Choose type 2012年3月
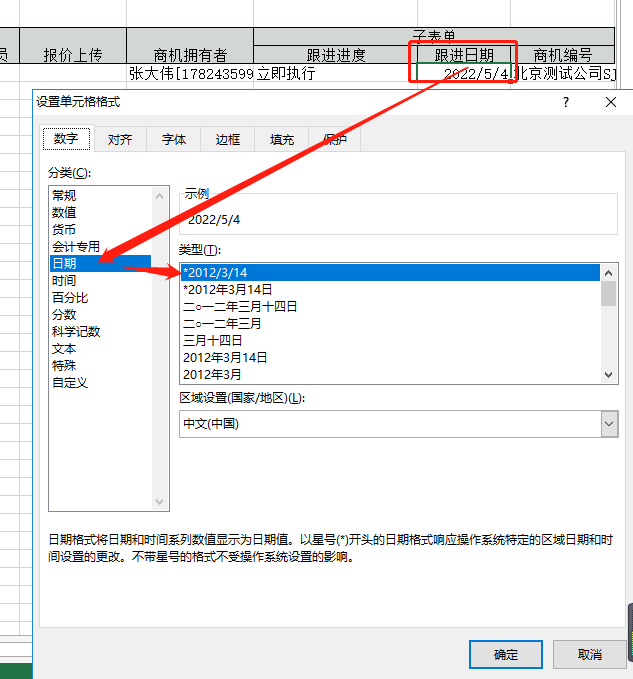Viewport: 633px width, 679px height. click(390, 375)
